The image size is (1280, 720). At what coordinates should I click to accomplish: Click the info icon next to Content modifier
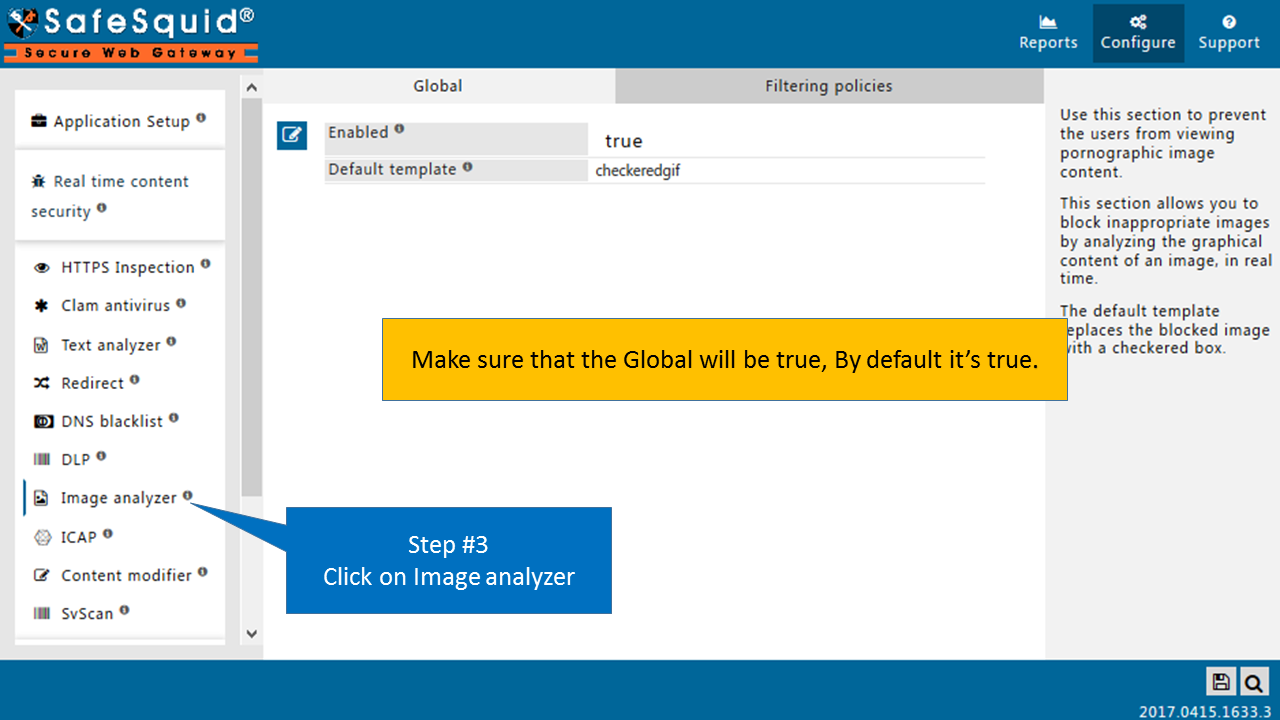[x=203, y=571]
